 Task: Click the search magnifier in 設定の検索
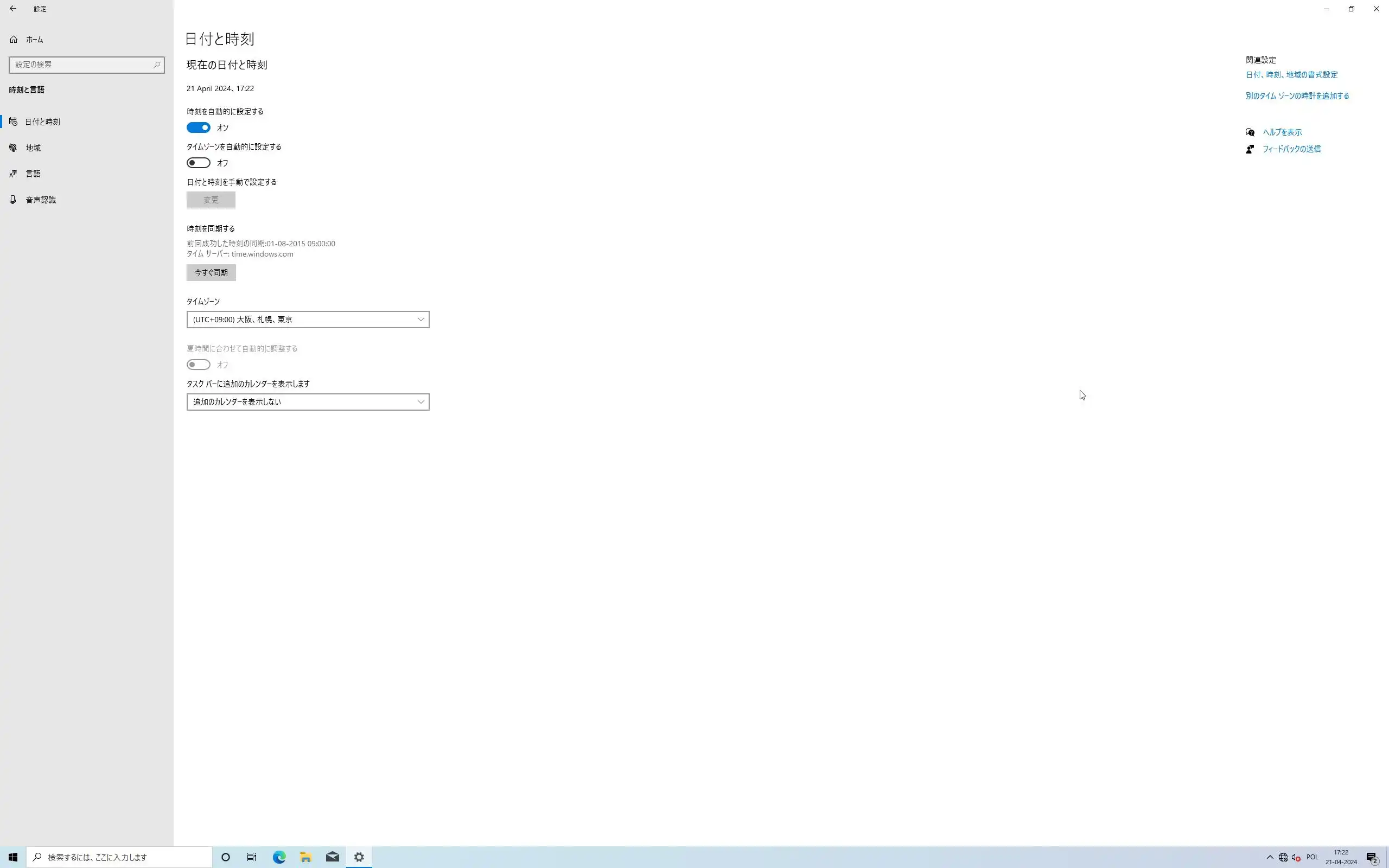156,65
